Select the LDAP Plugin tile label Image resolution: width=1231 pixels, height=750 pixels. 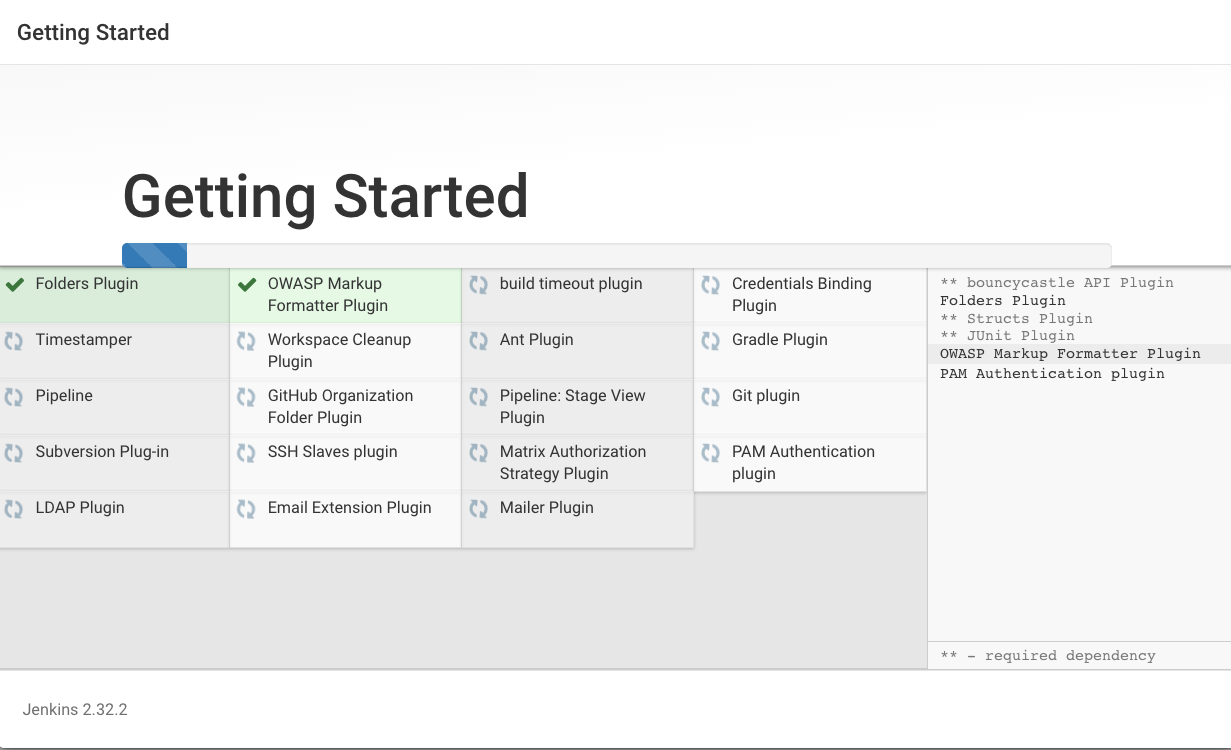80,508
